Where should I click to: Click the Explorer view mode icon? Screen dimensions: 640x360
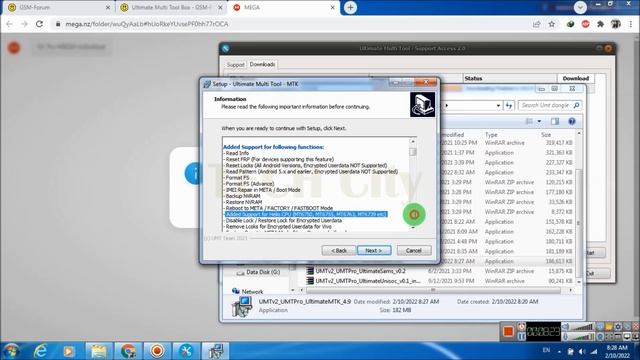[529, 121]
